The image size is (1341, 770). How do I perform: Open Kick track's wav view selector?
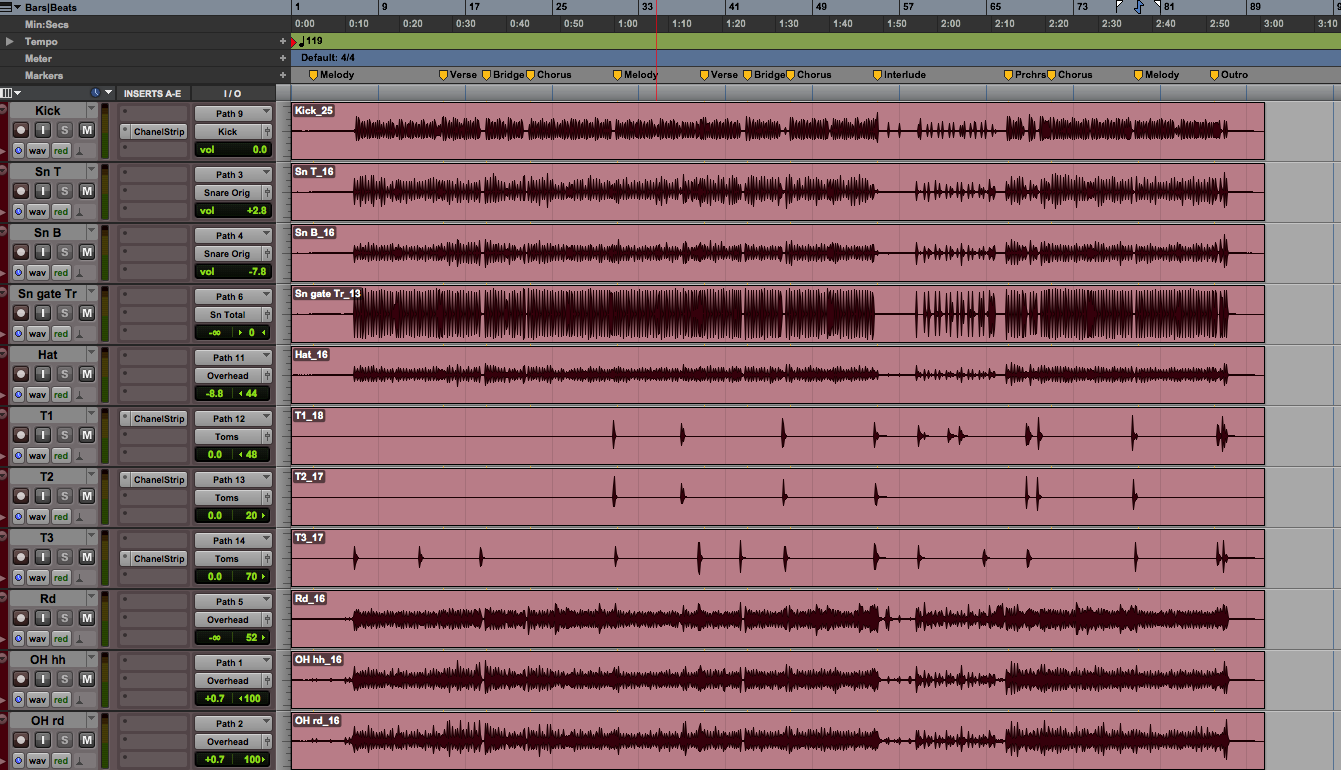point(38,151)
